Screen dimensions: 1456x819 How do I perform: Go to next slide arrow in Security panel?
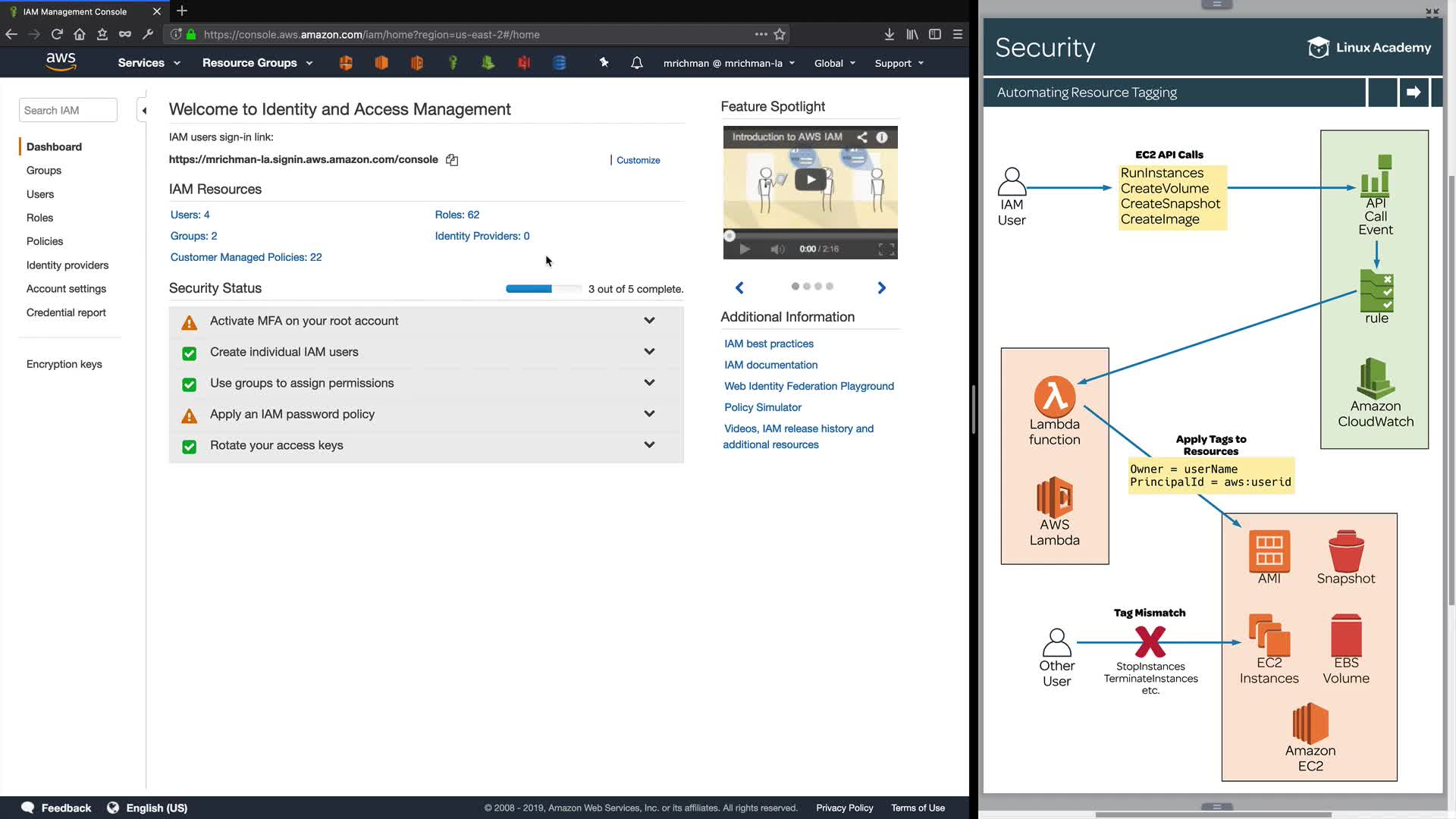point(1414,93)
